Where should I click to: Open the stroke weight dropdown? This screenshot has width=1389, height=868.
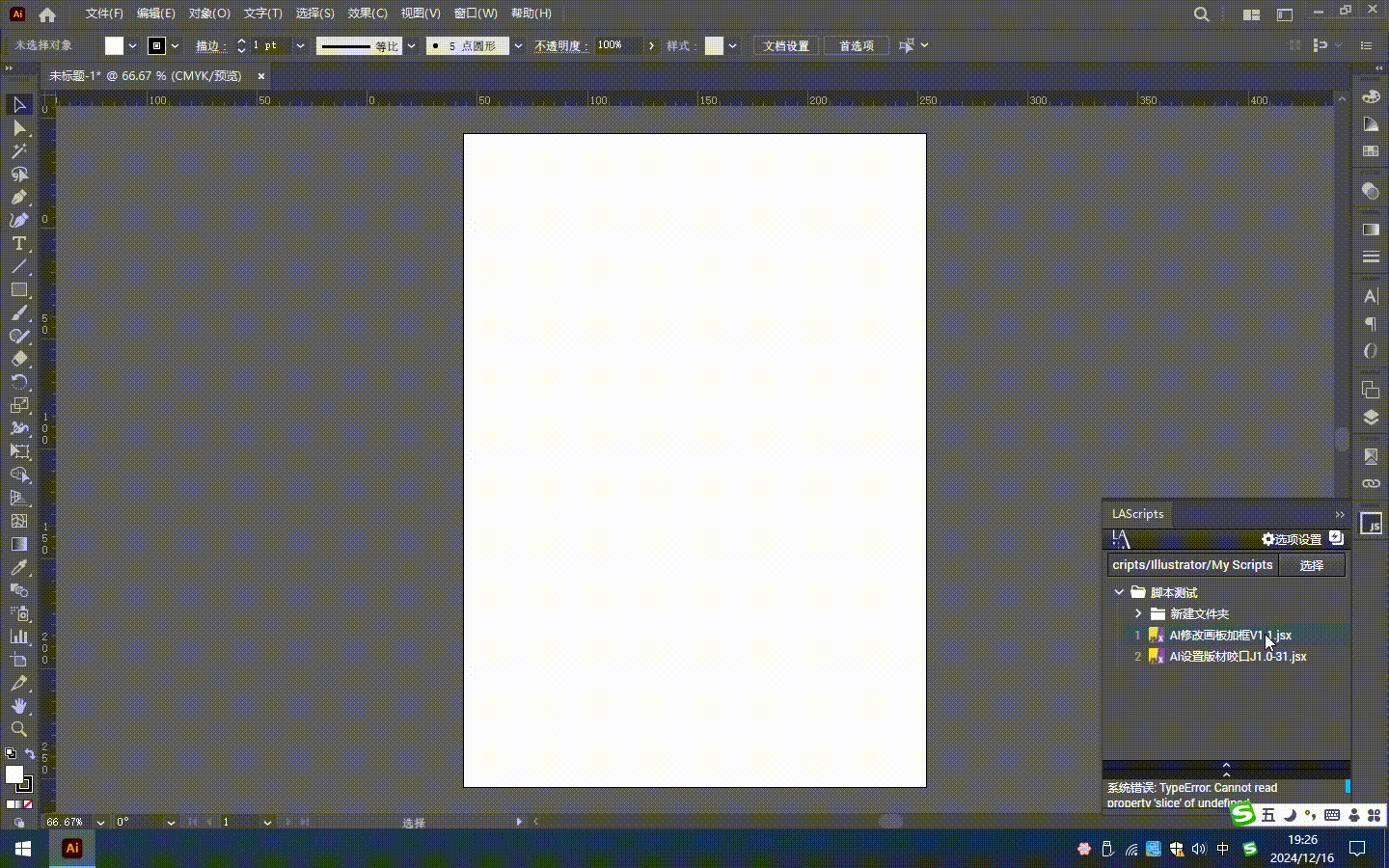pyautogui.click(x=300, y=45)
